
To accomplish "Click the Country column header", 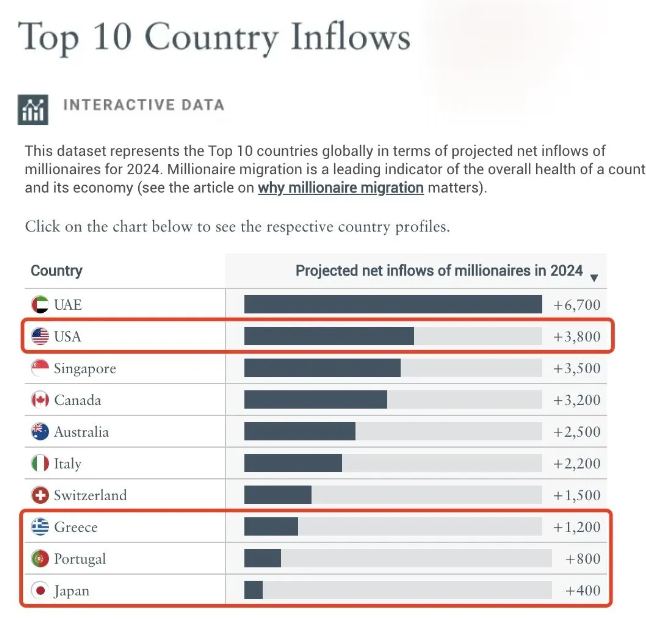I will (x=56, y=271).
